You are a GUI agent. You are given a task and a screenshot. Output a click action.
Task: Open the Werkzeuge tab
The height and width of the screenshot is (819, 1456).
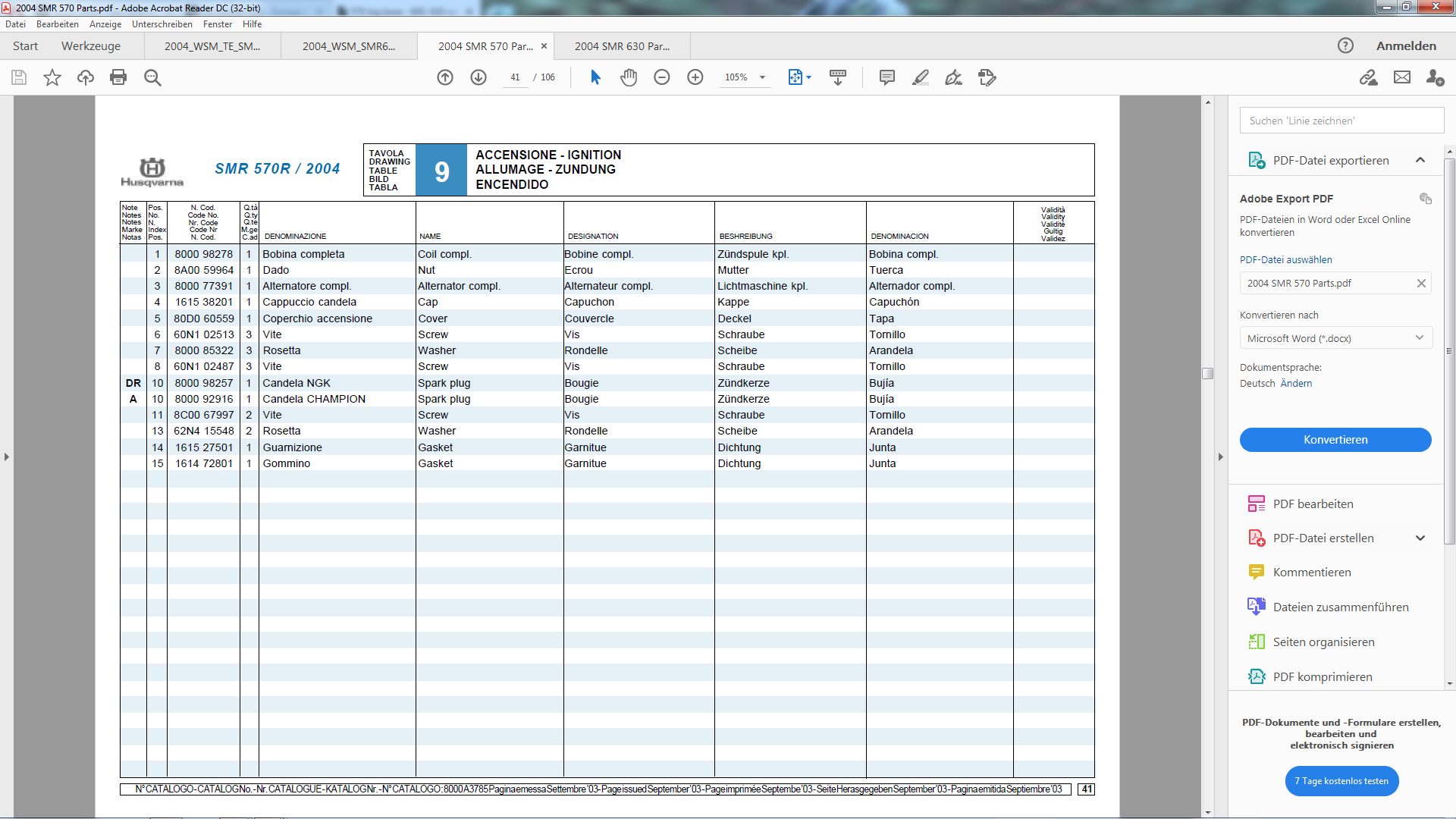91,46
